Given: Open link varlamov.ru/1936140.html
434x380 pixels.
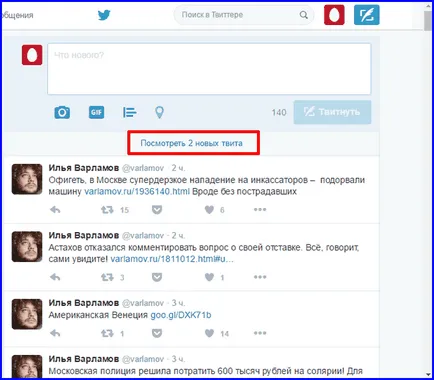Looking at the screenshot, I should coord(137,192).
